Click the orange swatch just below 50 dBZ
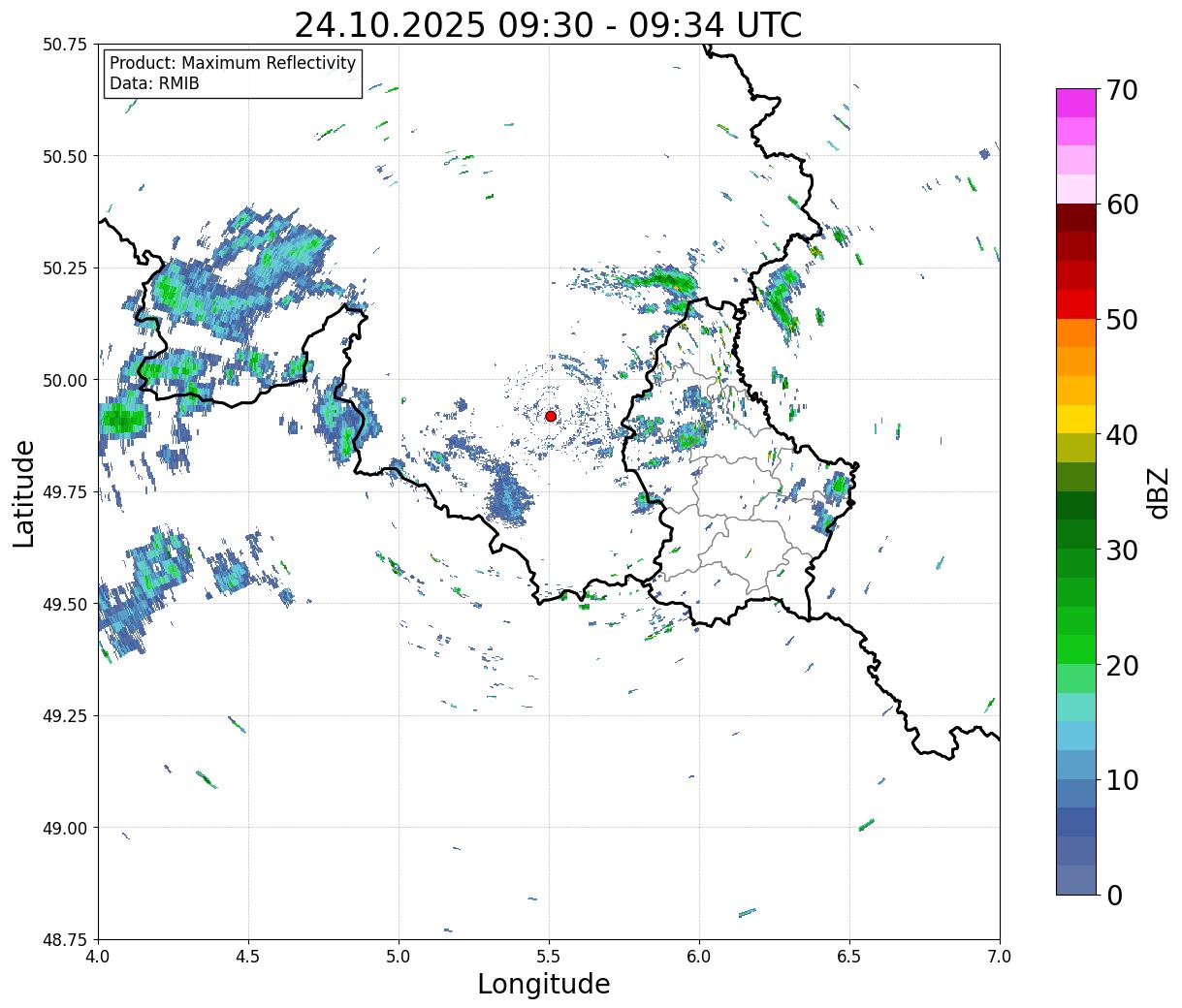1182x1008 pixels. (x=1076, y=333)
